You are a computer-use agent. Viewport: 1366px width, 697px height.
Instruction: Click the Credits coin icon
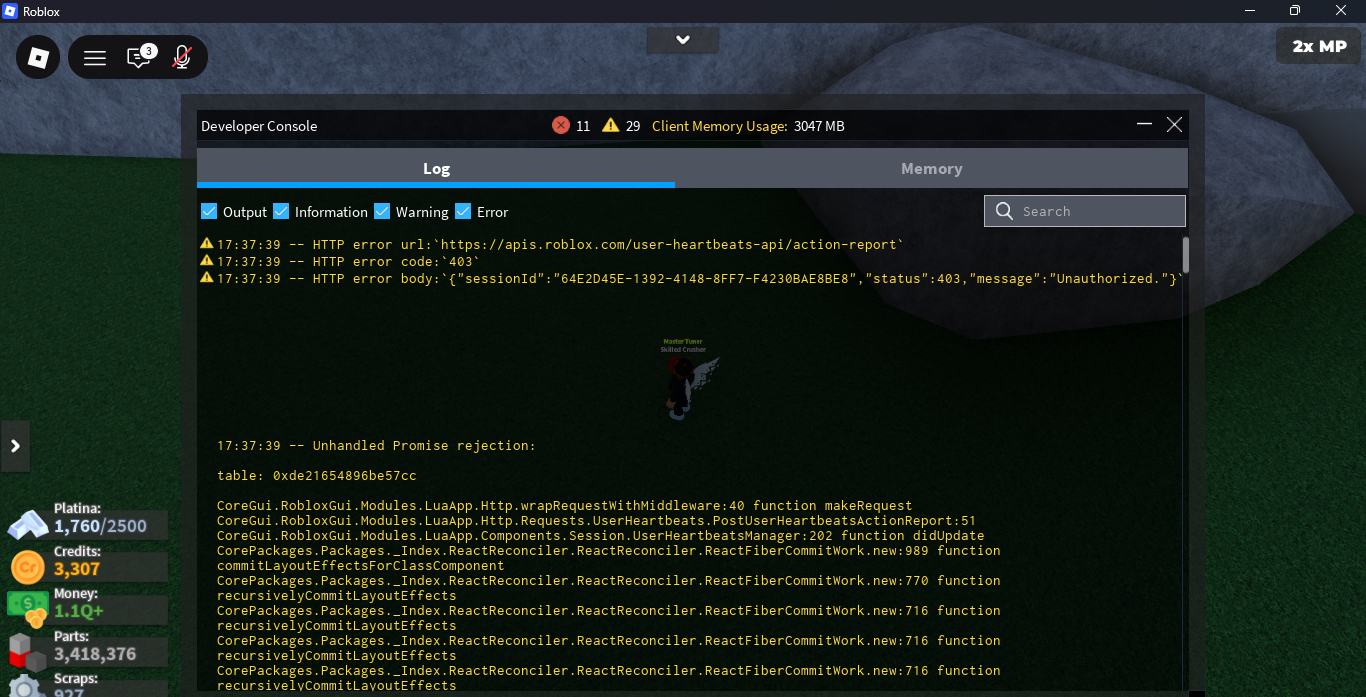point(28,567)
